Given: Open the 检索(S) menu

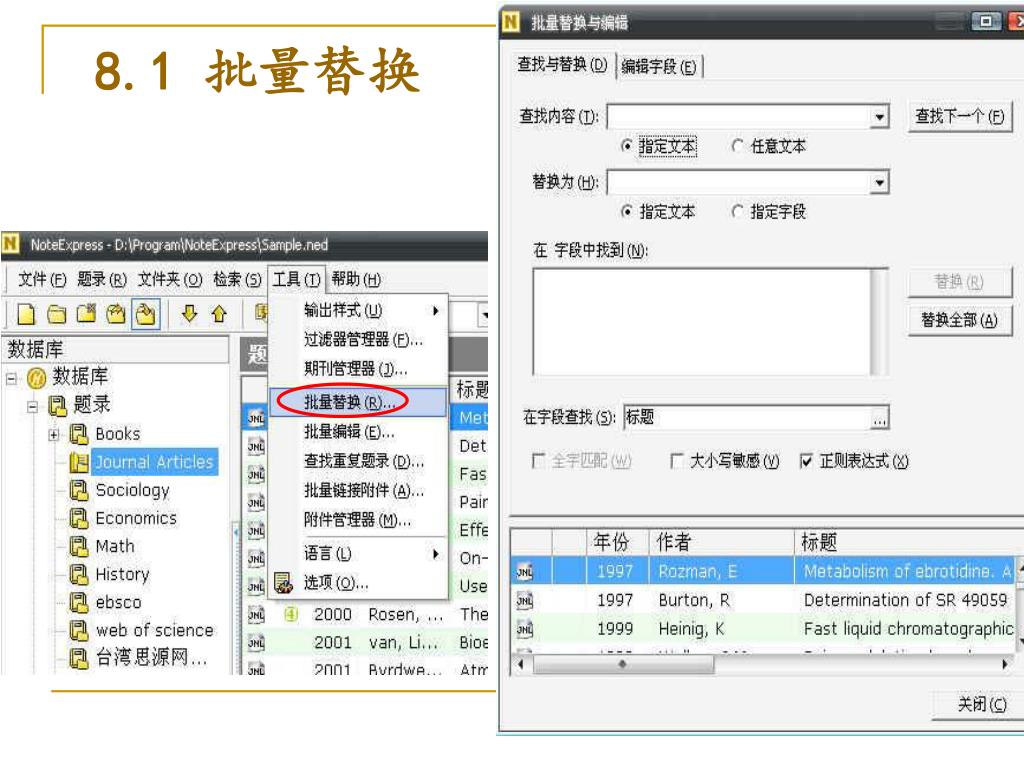Looking at the screenshot, I should pyautogui.click(x=237, y=280).
